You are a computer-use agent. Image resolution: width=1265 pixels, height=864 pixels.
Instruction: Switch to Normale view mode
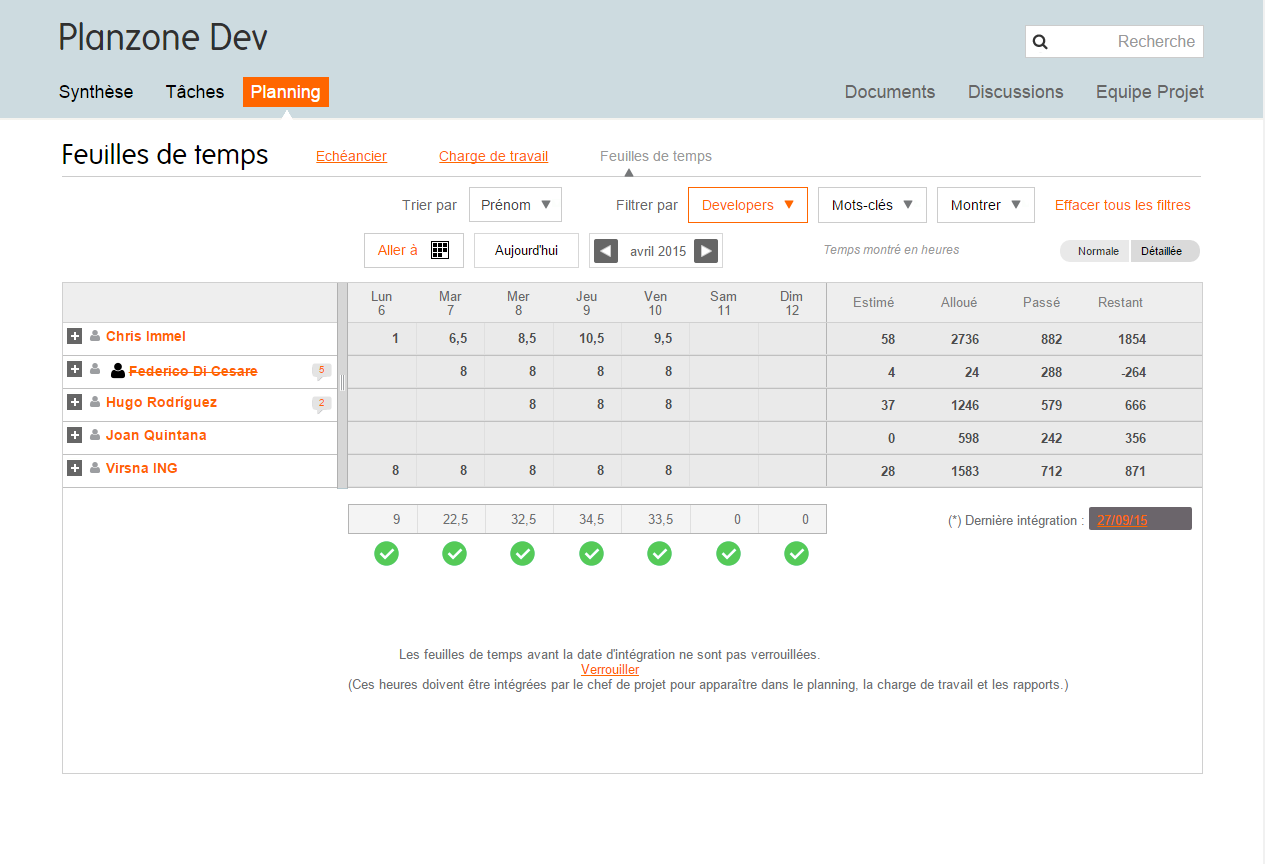pos(1097,251)
